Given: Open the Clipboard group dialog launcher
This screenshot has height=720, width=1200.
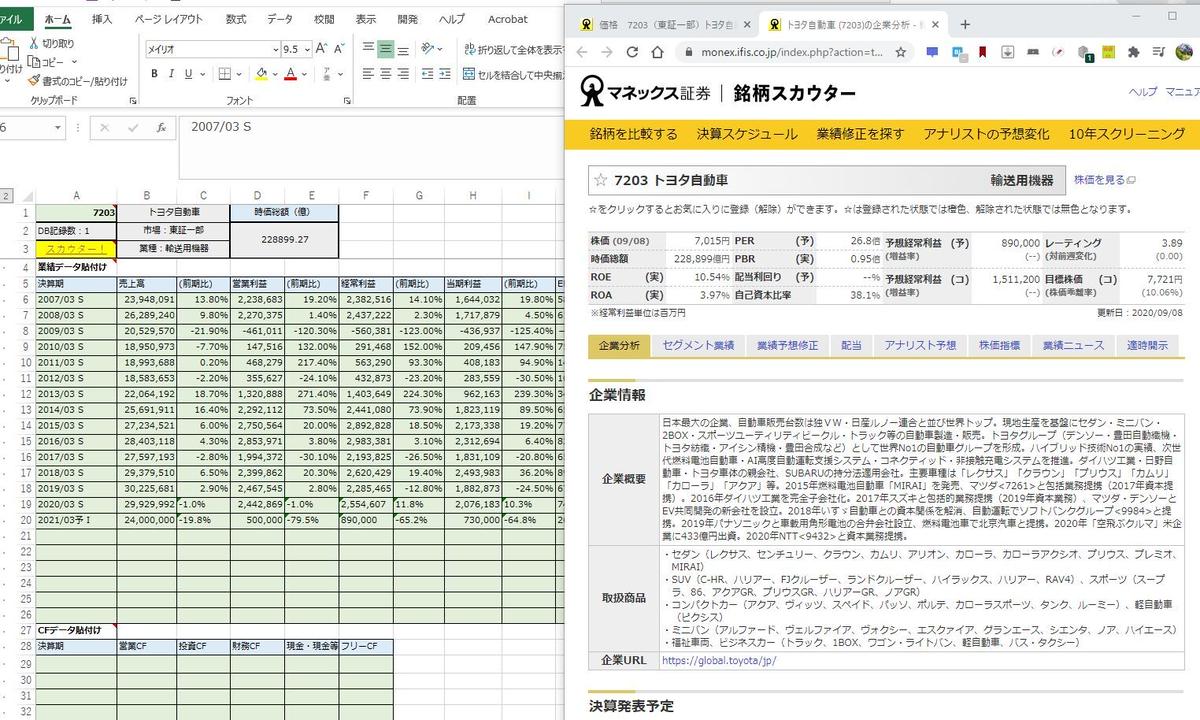Looking at the screenshot, I should pyautogui.click(x=131, y=101).
